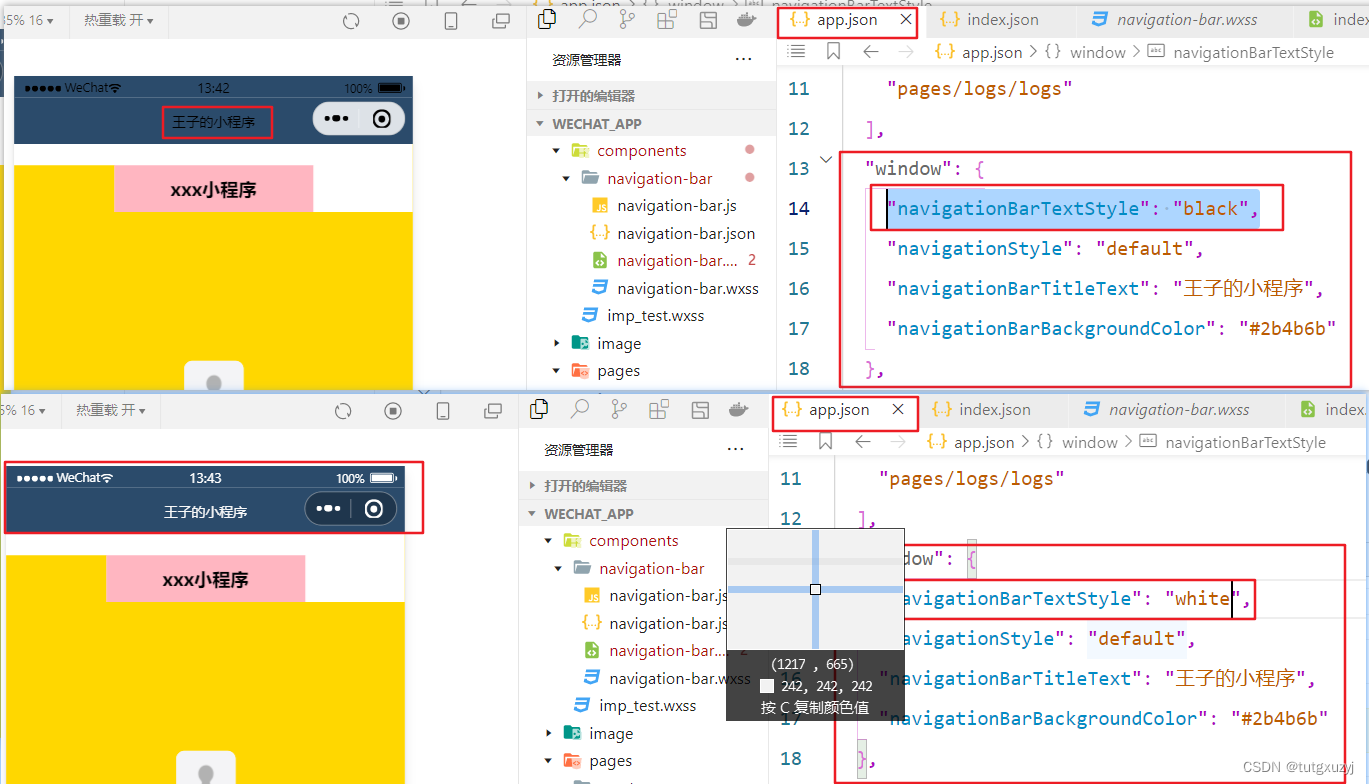Open navigation-bar.js in the upper explorer
The image size is (1369, 784).
(677, 206)
